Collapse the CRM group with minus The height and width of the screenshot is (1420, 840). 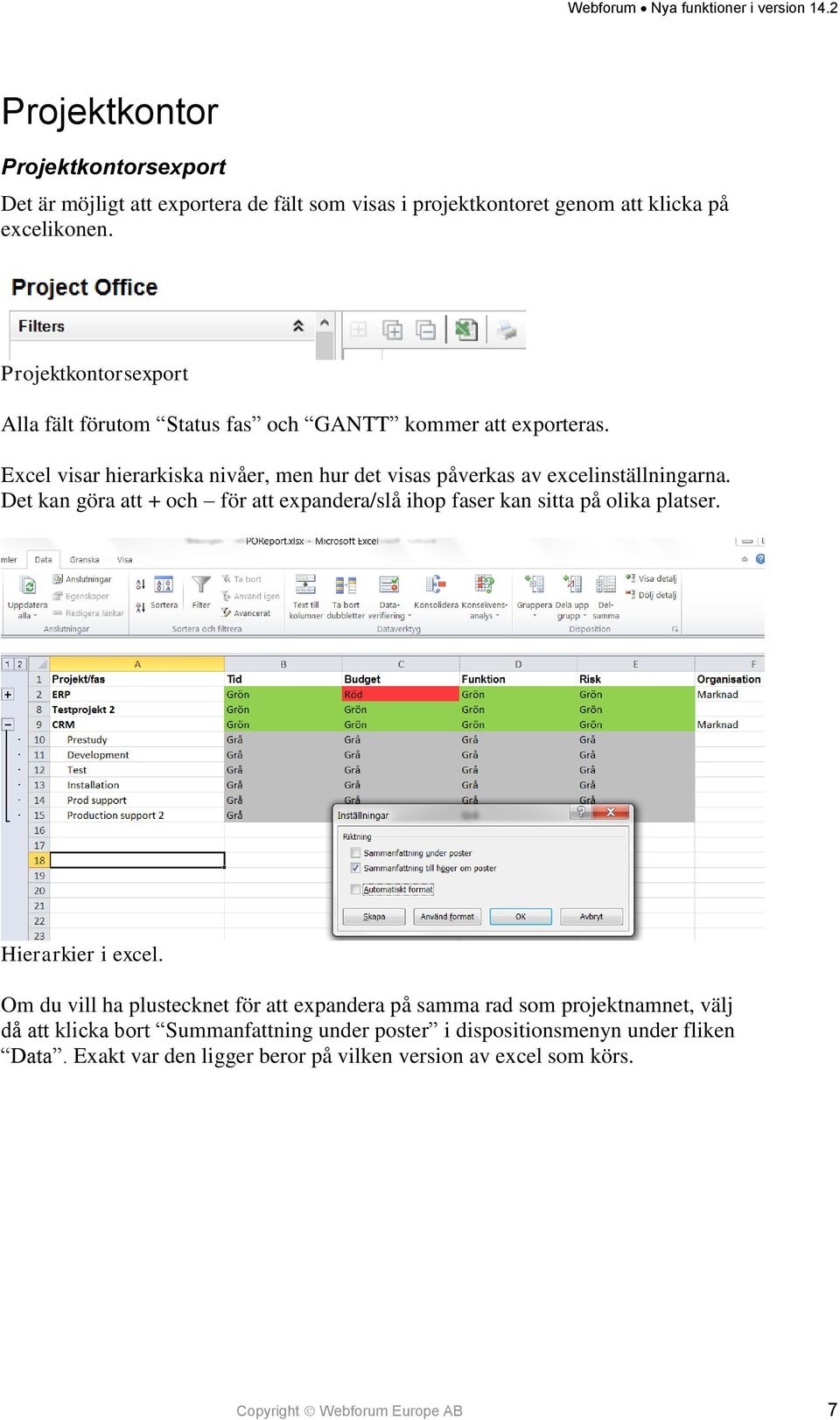[x=8, y=724]
